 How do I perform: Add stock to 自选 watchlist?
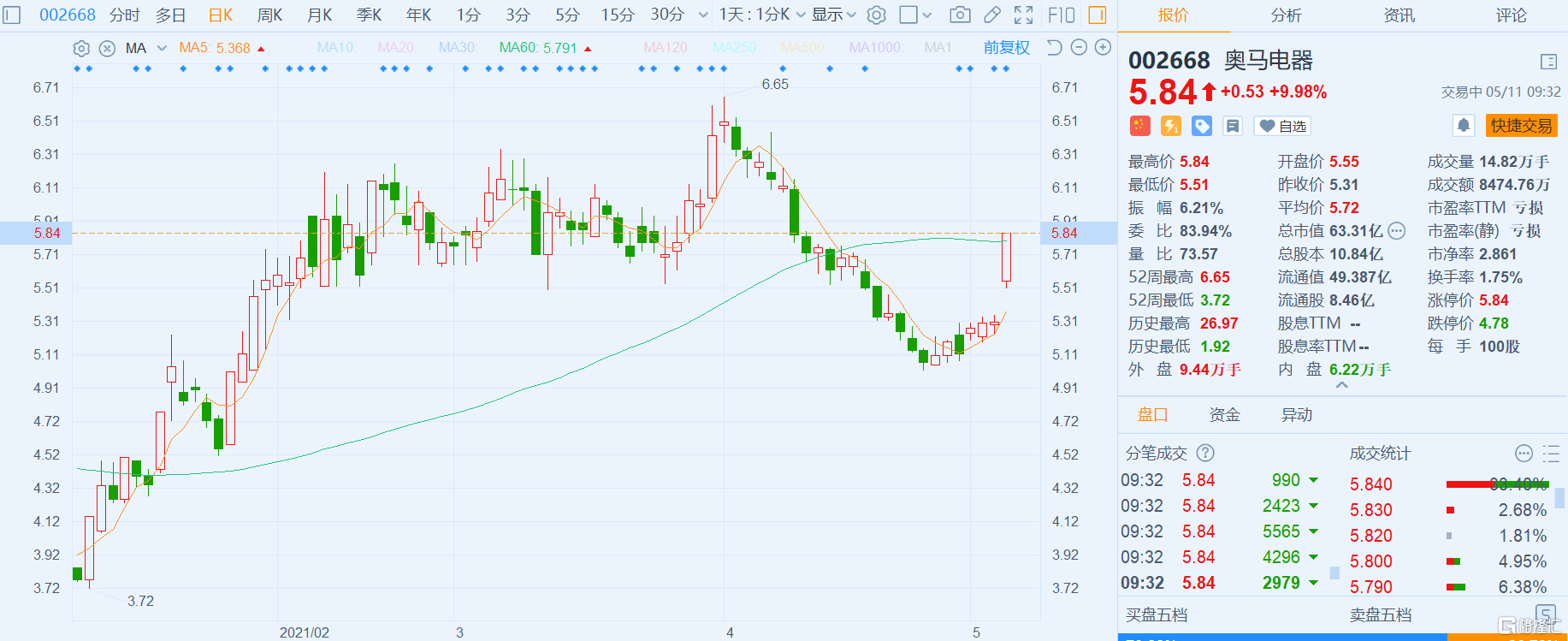(x=1282, y=126)
